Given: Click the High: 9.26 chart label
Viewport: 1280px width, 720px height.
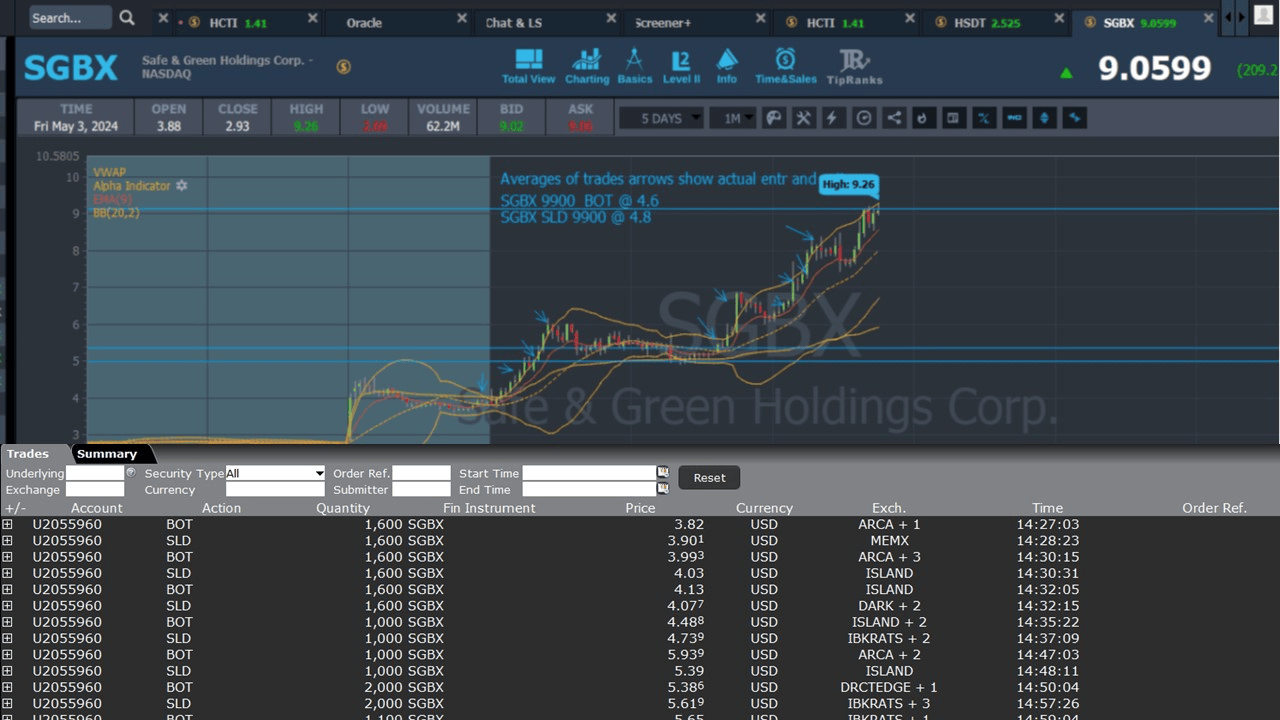Looking at the screenshot, I should (848, 184).
